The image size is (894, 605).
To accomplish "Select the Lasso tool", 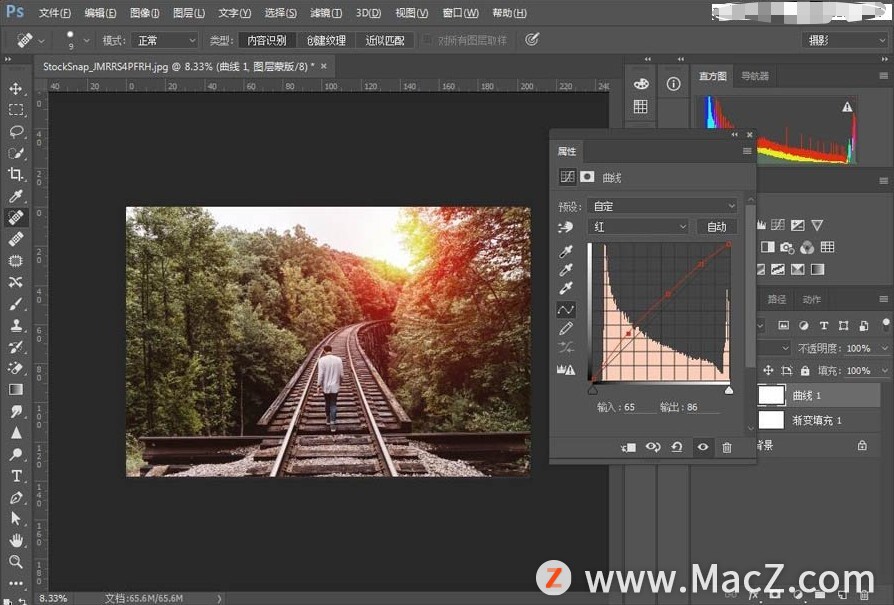I will (15, 131).
